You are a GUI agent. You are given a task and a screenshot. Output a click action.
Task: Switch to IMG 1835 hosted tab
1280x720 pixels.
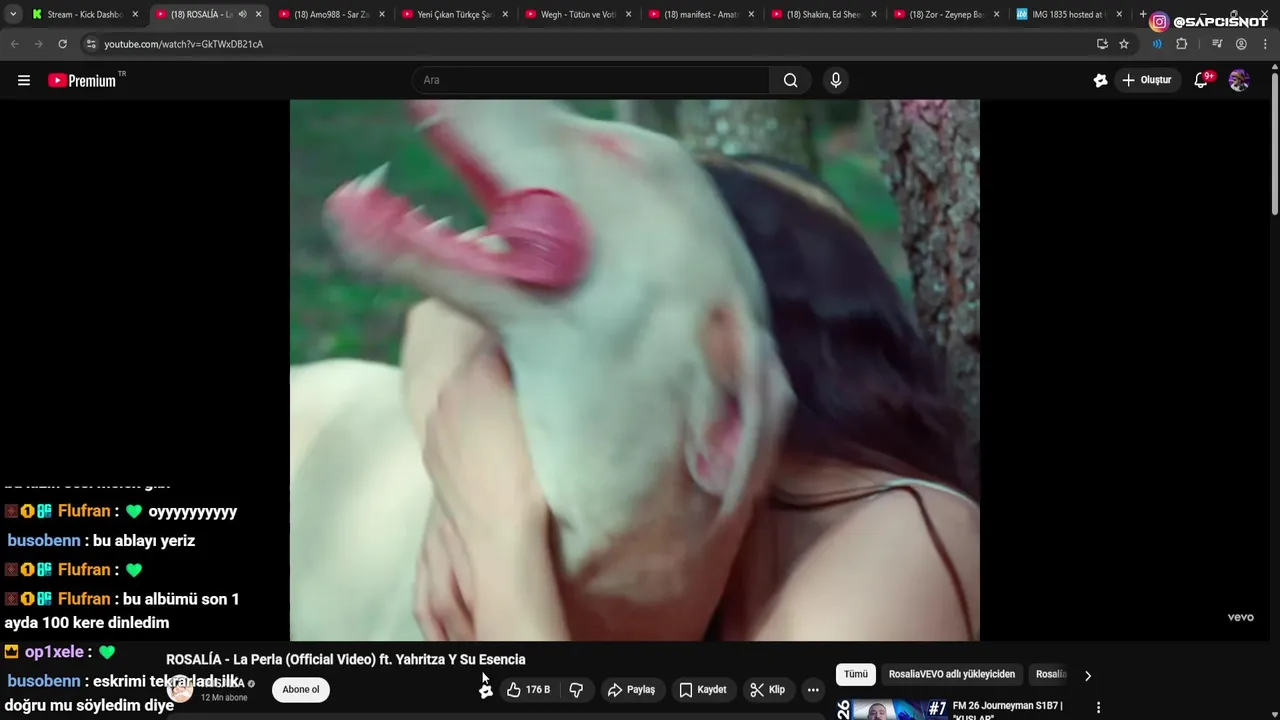(x=1067, y=15)
